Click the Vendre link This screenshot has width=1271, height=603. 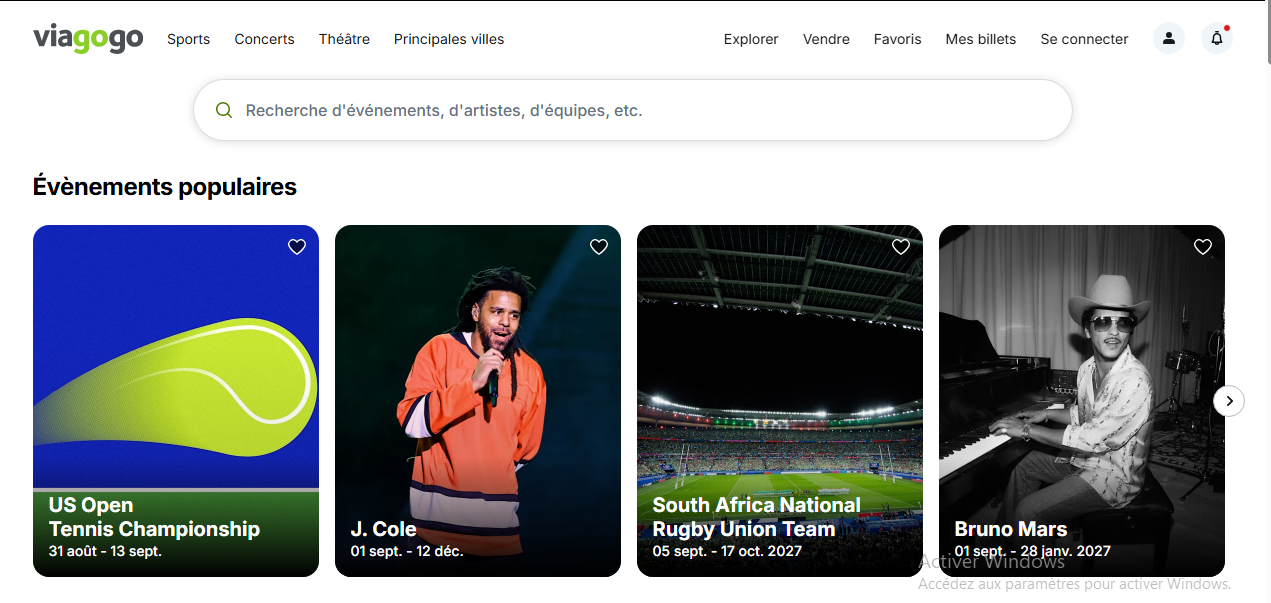(826, 39)
